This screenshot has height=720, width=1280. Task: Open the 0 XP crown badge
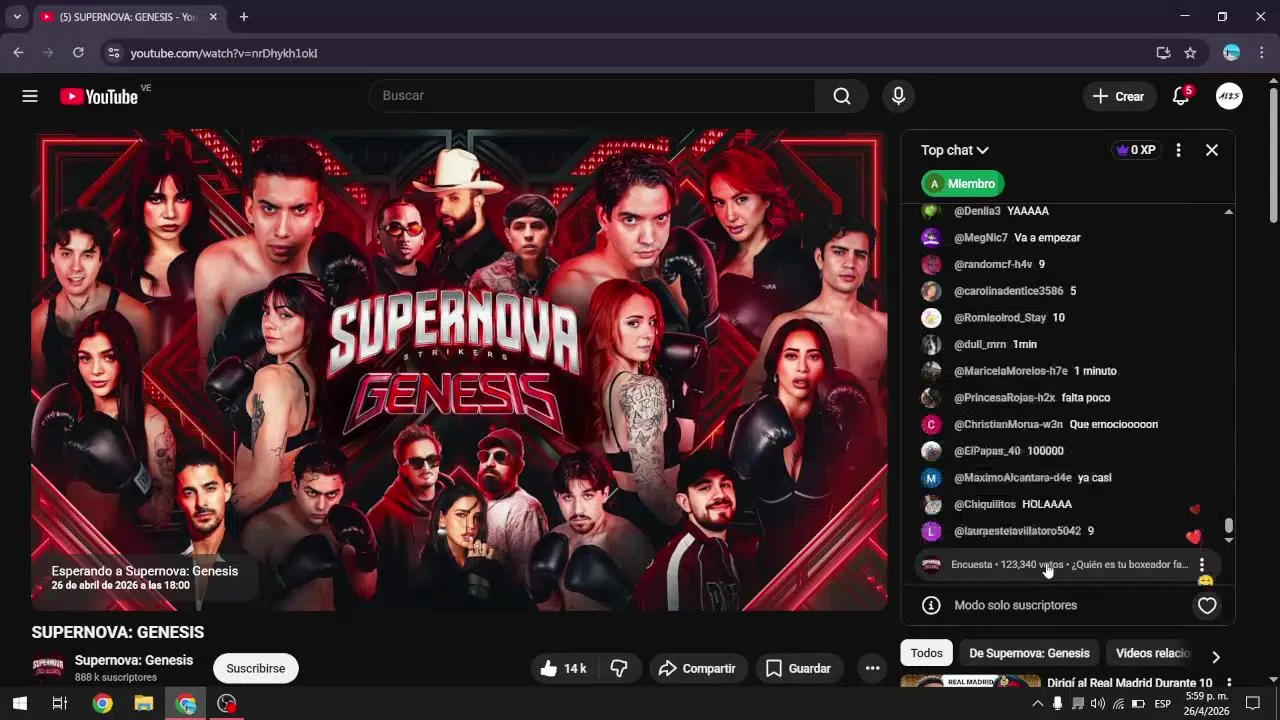point(1136,150)
